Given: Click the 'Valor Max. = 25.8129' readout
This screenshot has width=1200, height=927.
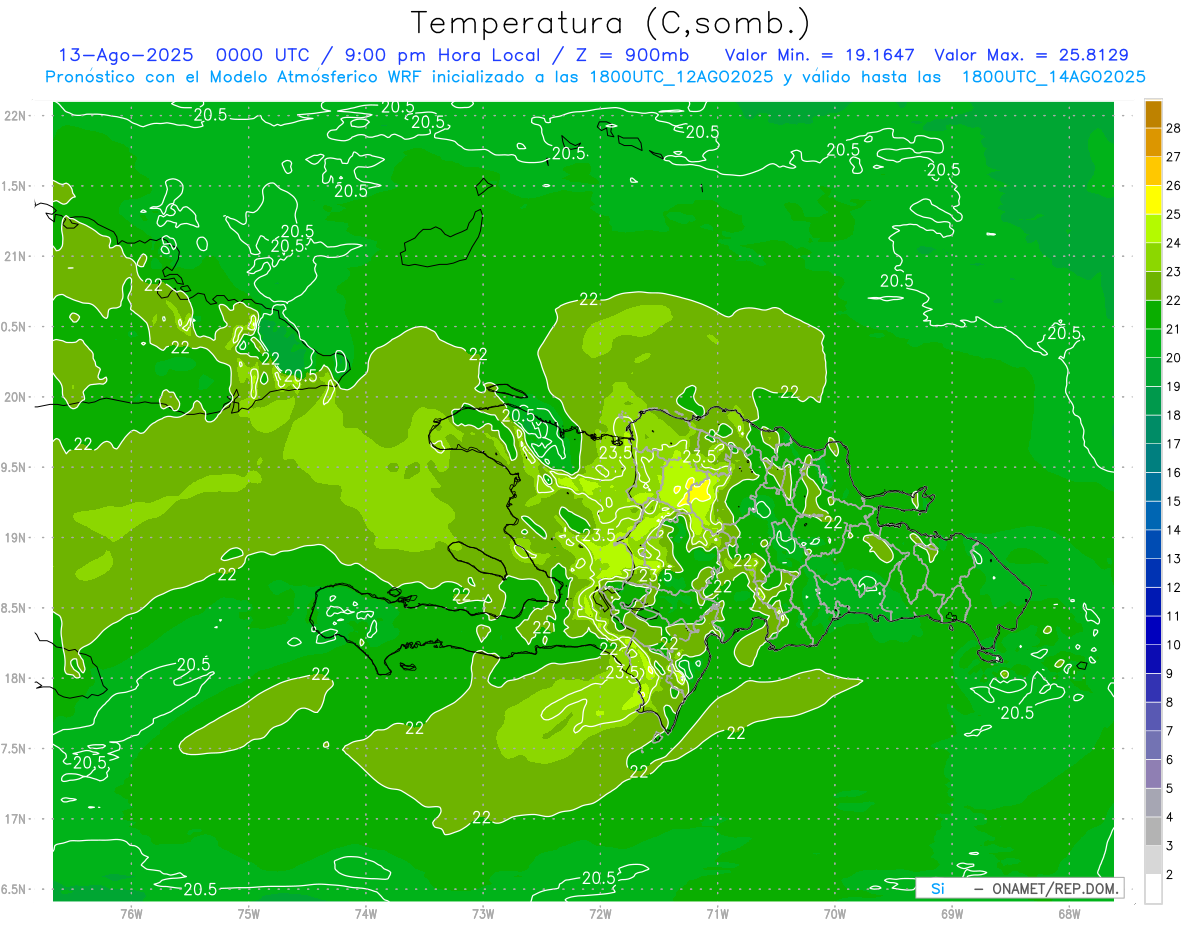Looking at the screenshot, I should pyautogui.click(x=1031, y=55).
